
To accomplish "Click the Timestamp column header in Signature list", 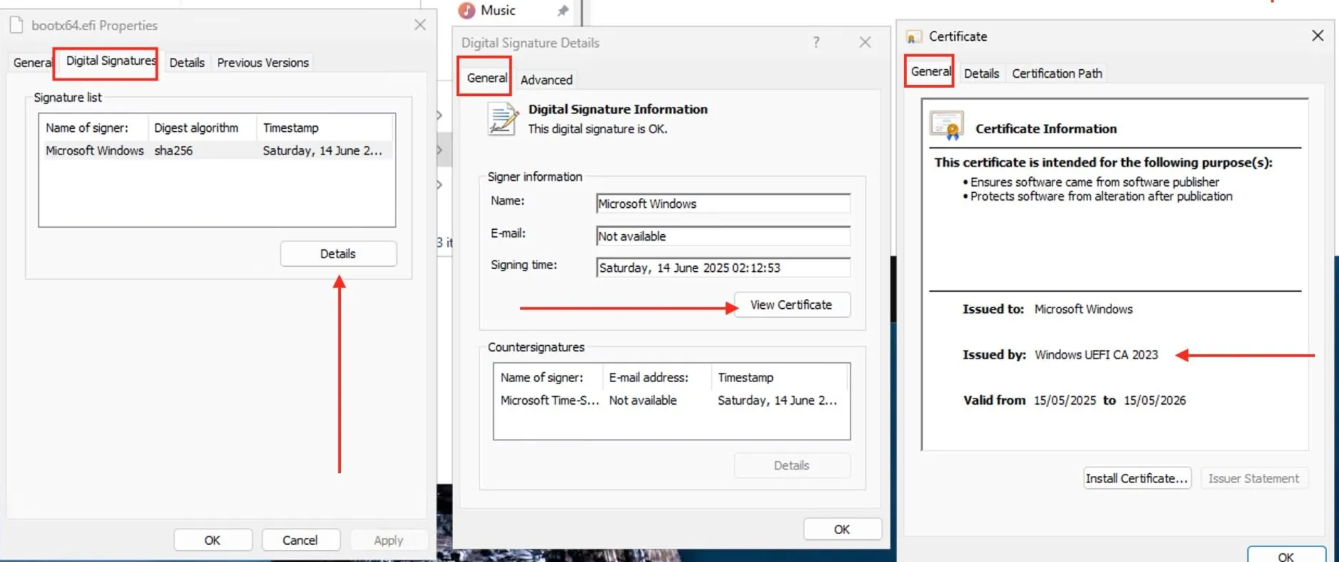I will tap(326, 128).
